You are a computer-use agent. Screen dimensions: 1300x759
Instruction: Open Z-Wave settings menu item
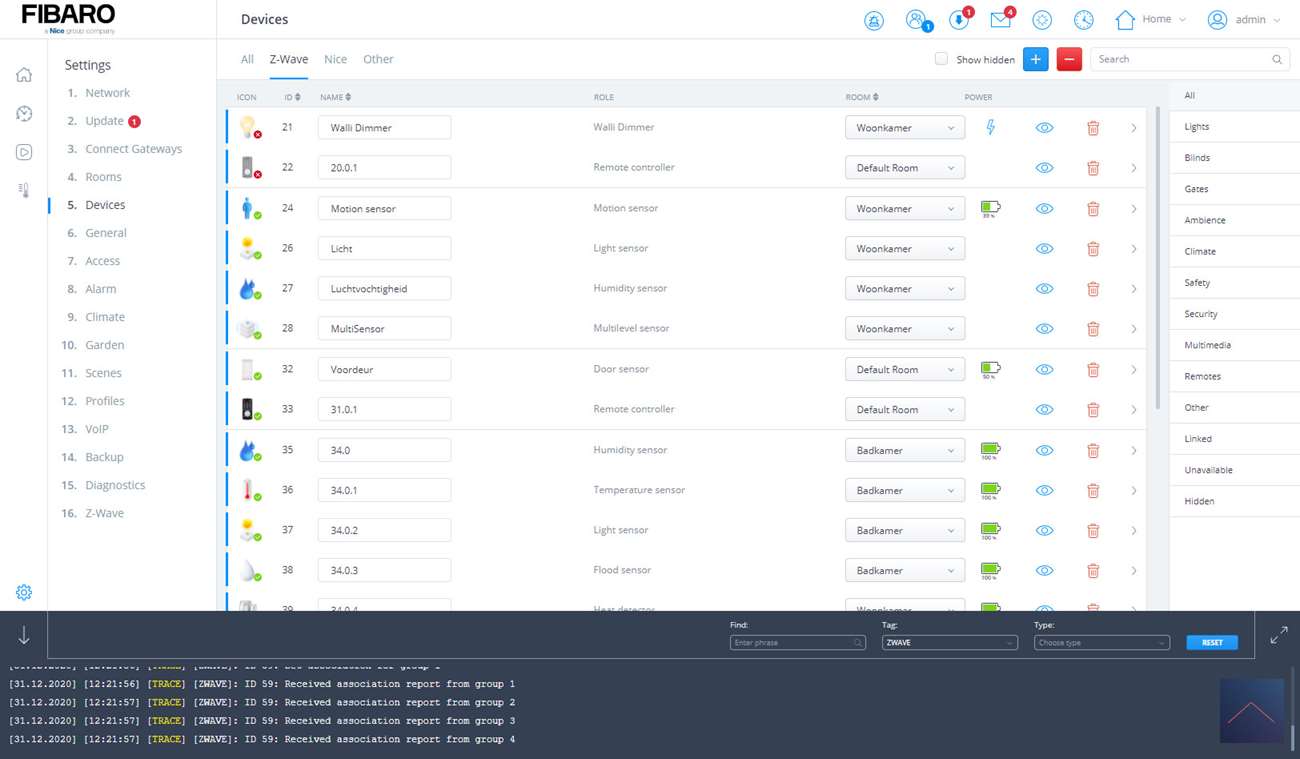click(x=104, y=513)
